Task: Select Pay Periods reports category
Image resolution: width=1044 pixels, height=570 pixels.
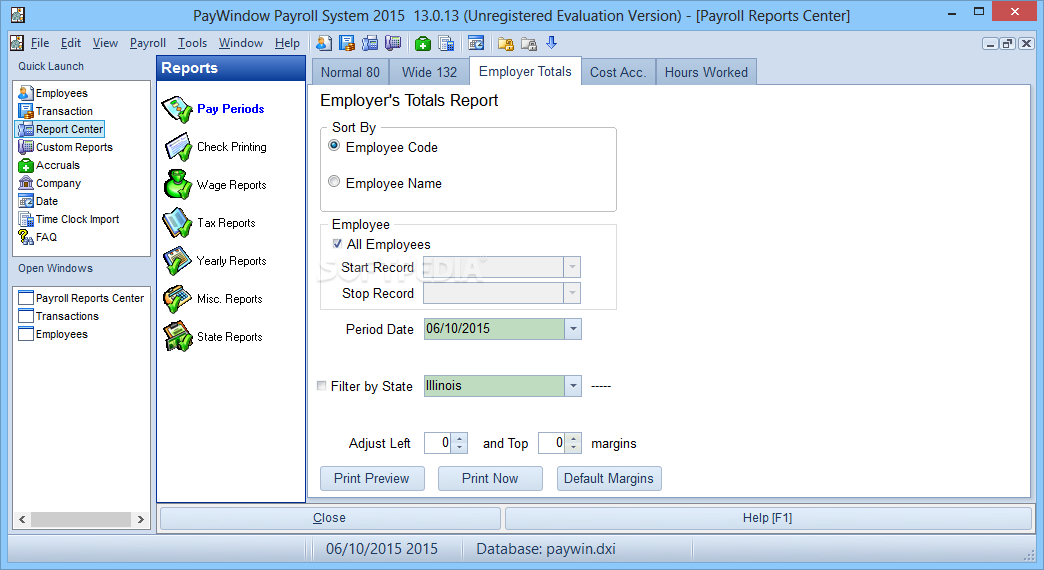Action: 214,109
